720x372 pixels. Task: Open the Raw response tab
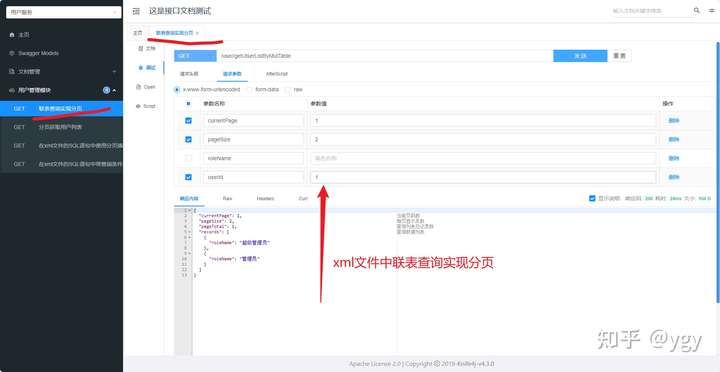click(x=227, y=198)
